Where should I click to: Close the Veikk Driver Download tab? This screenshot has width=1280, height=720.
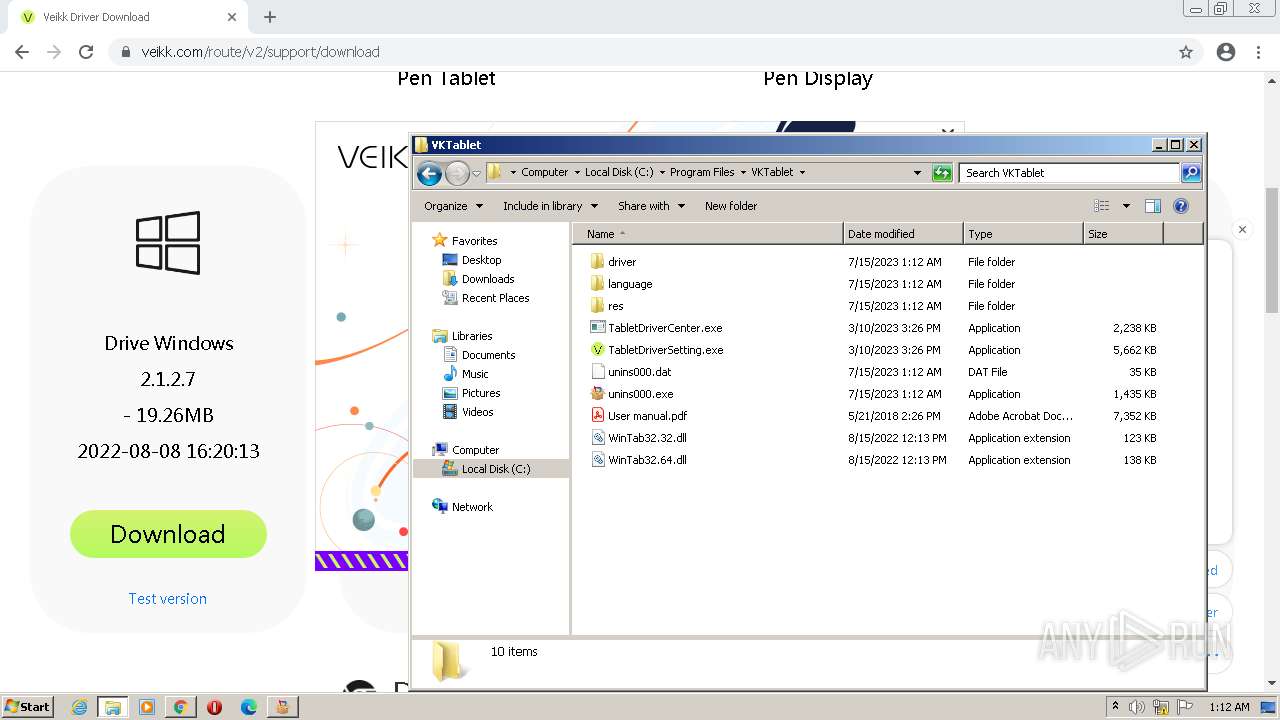coord(232,17)
